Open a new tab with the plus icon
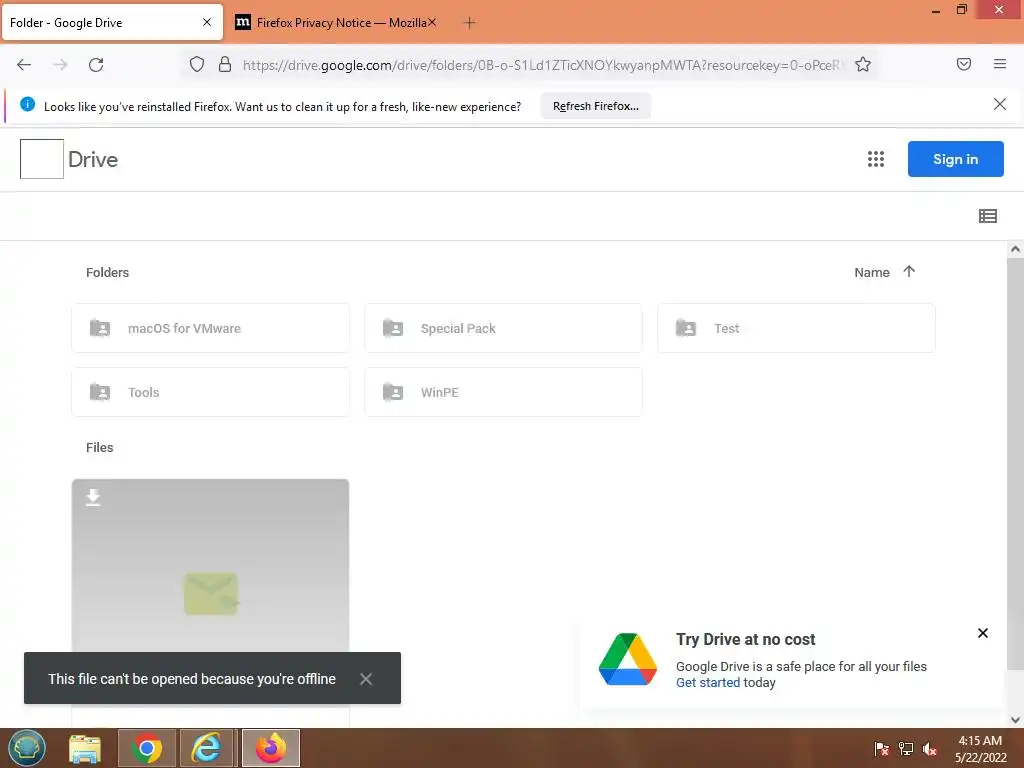This screenshot has height=768, width=1024. click(469, 23)
